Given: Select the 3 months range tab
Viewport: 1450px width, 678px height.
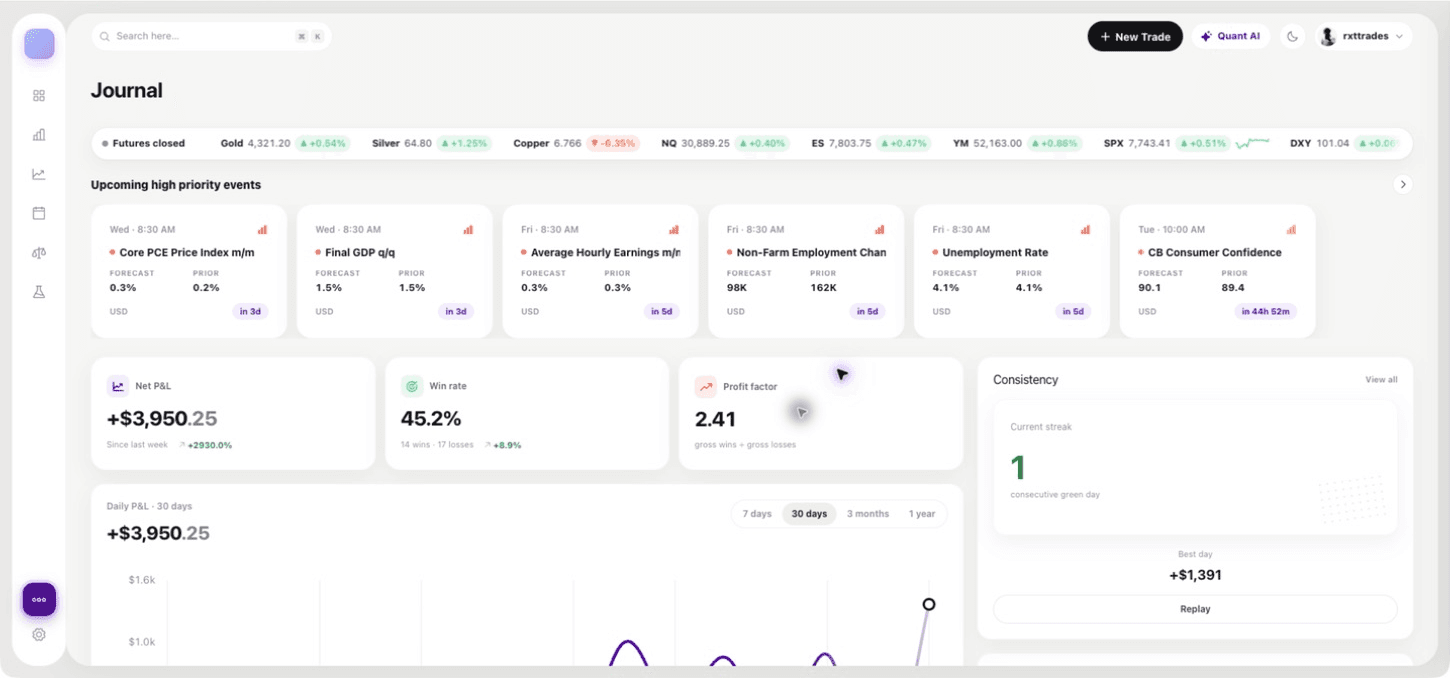Looking at the screenshot, I should point(868,514).
